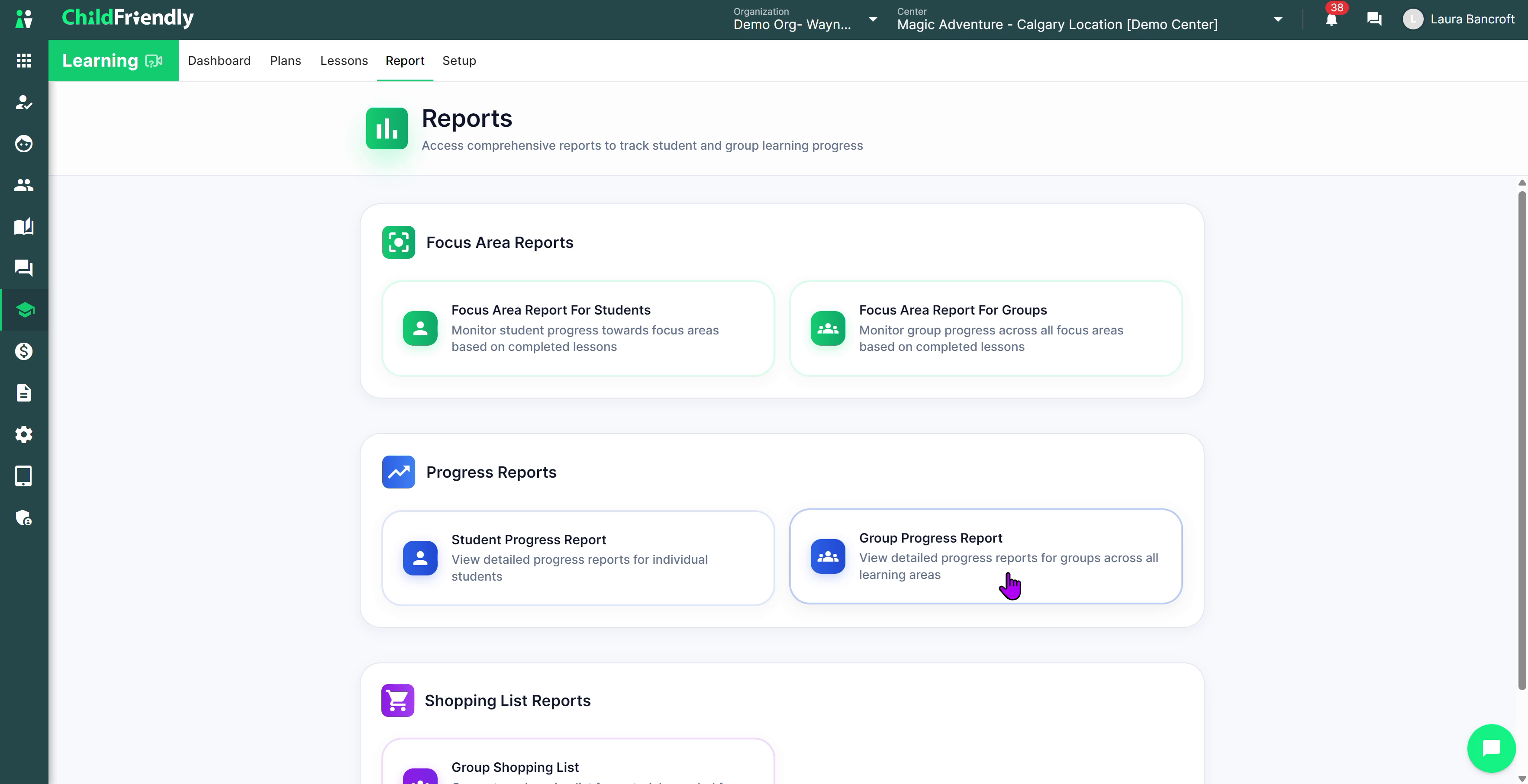Click 'View detailed progress reports for groups' description
This screenshot has width=1528, height=784.
point(1009,566)
